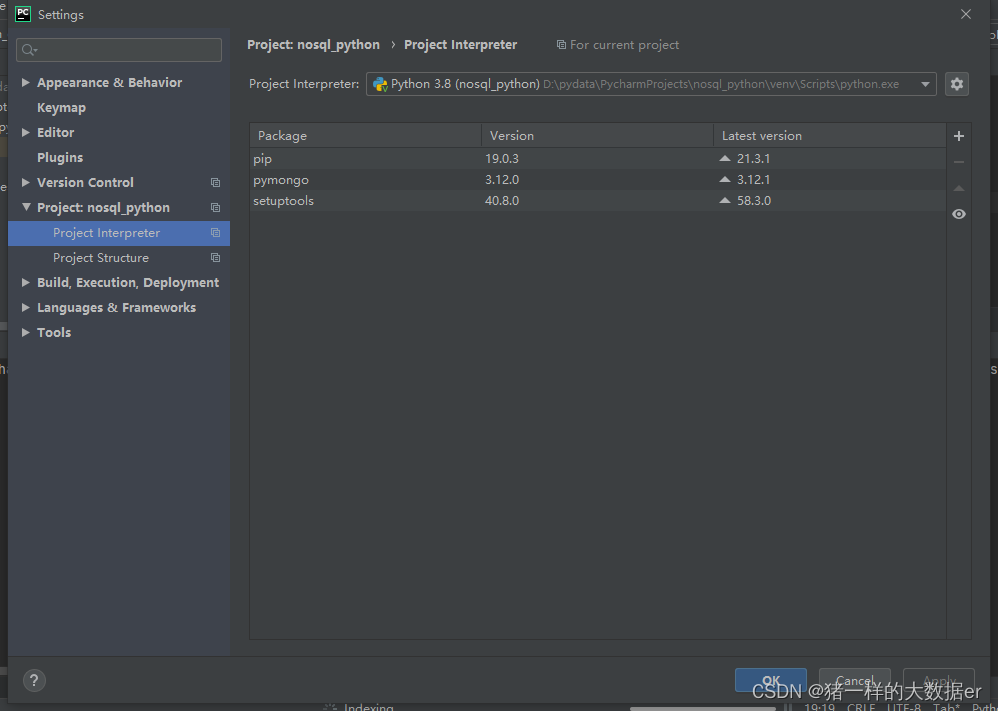Click the 'For current project' indicator icon

563,44
